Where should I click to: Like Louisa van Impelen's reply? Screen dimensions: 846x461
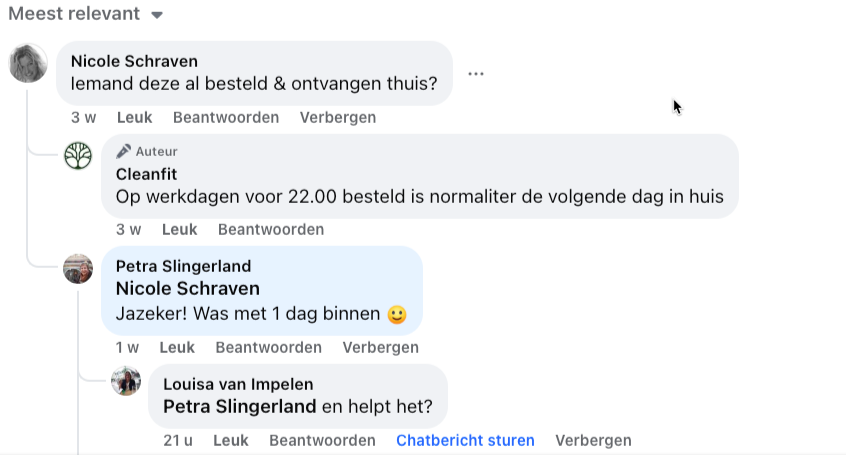[x=231, y=440]
